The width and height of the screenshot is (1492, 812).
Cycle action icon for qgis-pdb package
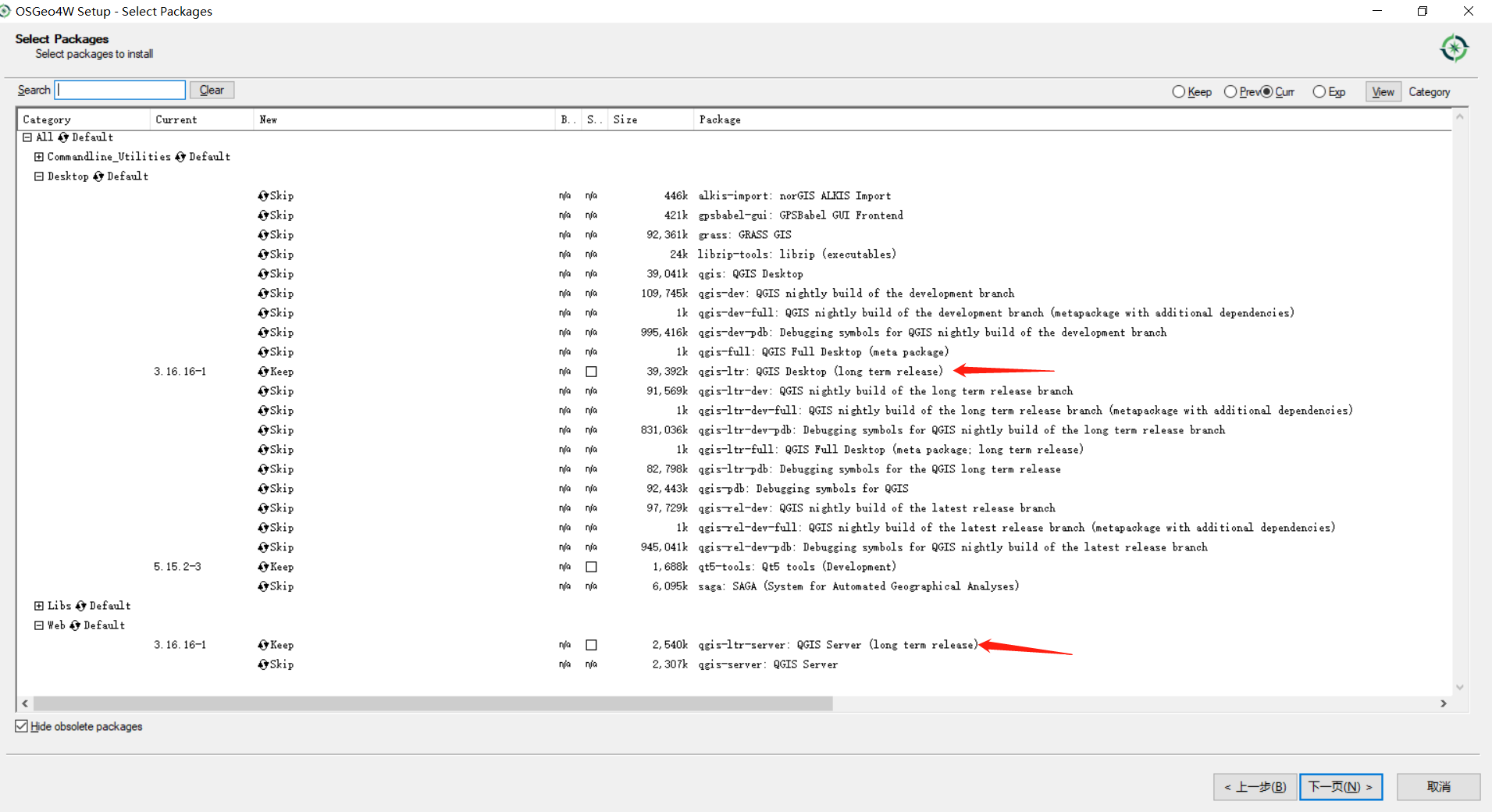point(263,489)
